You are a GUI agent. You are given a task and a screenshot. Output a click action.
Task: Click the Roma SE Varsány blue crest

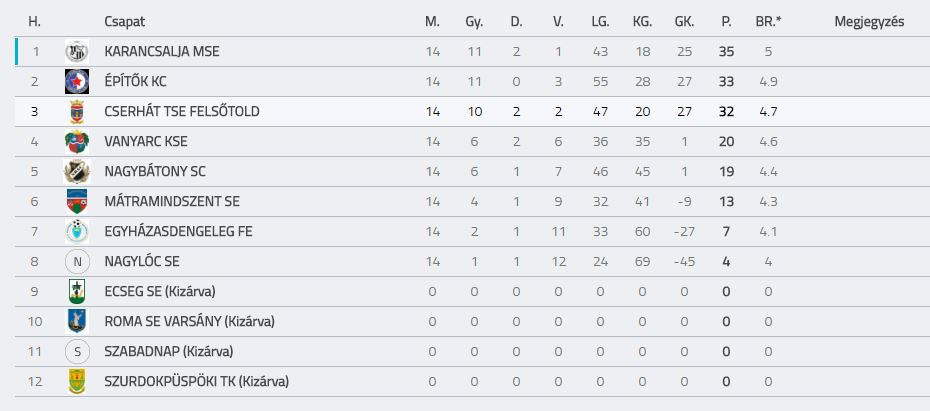click(x=77, y=321)
